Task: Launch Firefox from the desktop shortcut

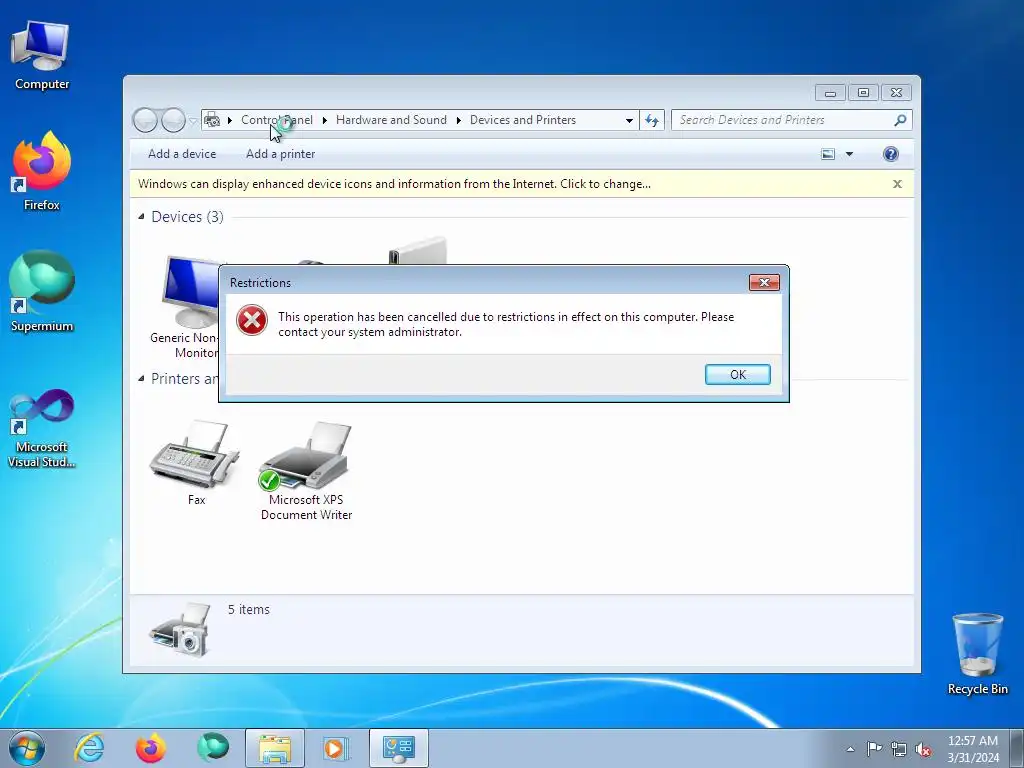Action: 42,172
